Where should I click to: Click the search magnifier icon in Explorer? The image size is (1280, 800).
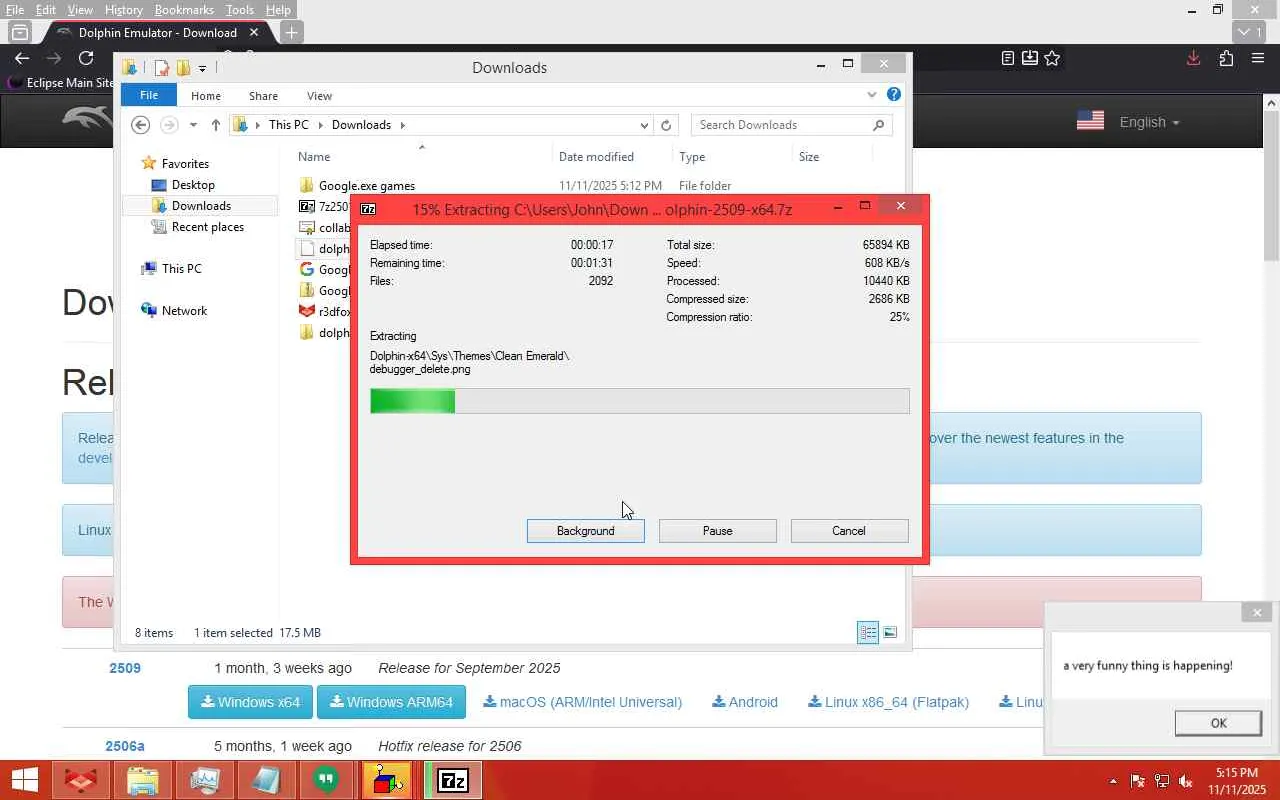coord(879,125)
